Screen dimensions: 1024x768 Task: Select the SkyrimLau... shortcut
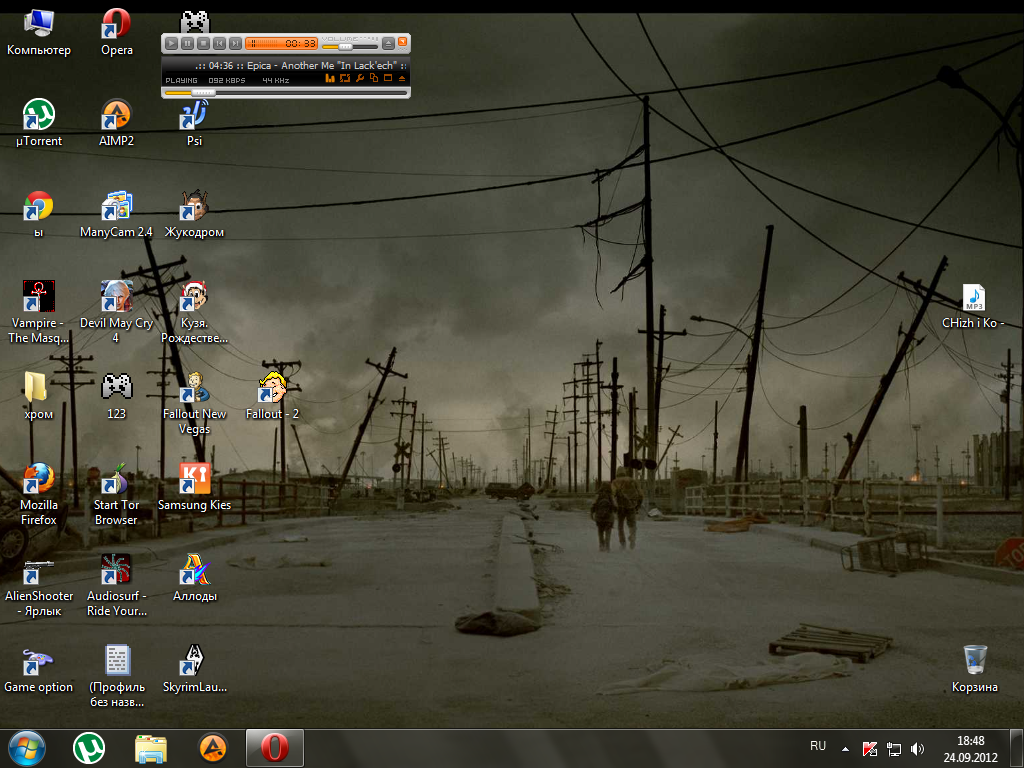pyautogui.click(x=194, y=669)
